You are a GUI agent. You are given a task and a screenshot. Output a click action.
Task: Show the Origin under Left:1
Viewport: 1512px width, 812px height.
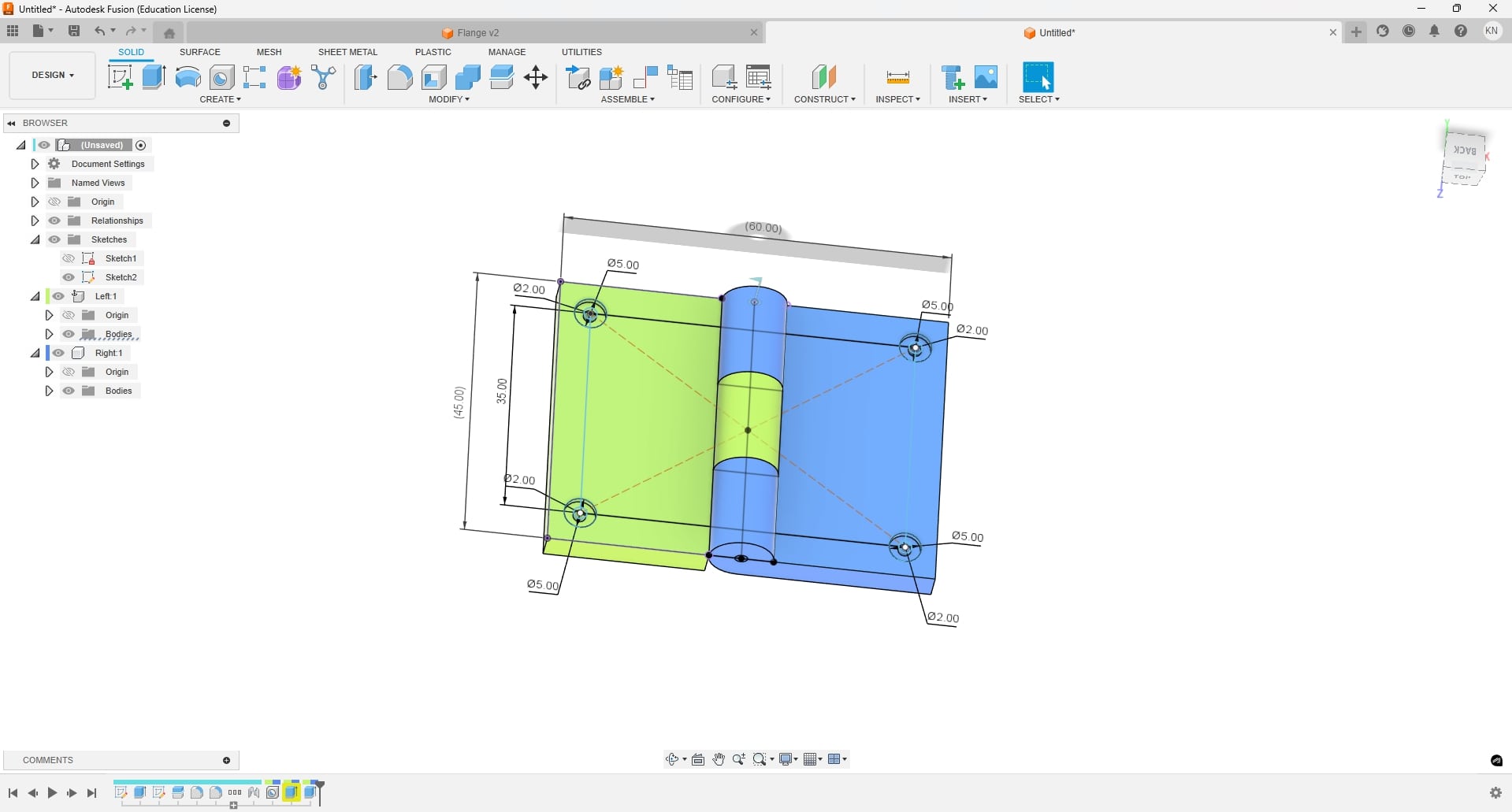(69, 315)
